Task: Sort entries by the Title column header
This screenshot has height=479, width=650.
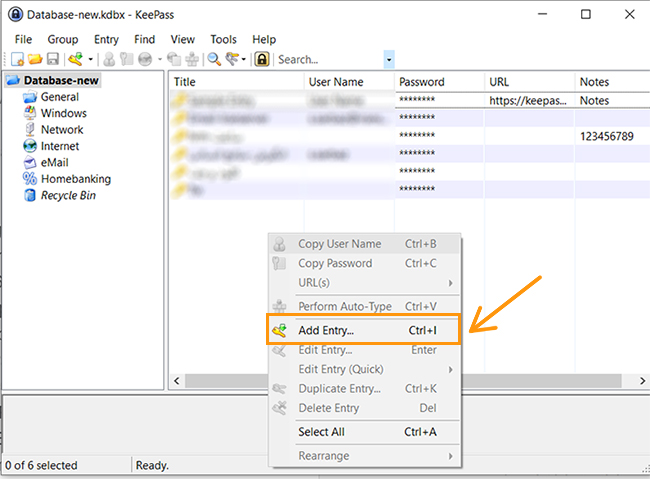Action: click(237, 82)
